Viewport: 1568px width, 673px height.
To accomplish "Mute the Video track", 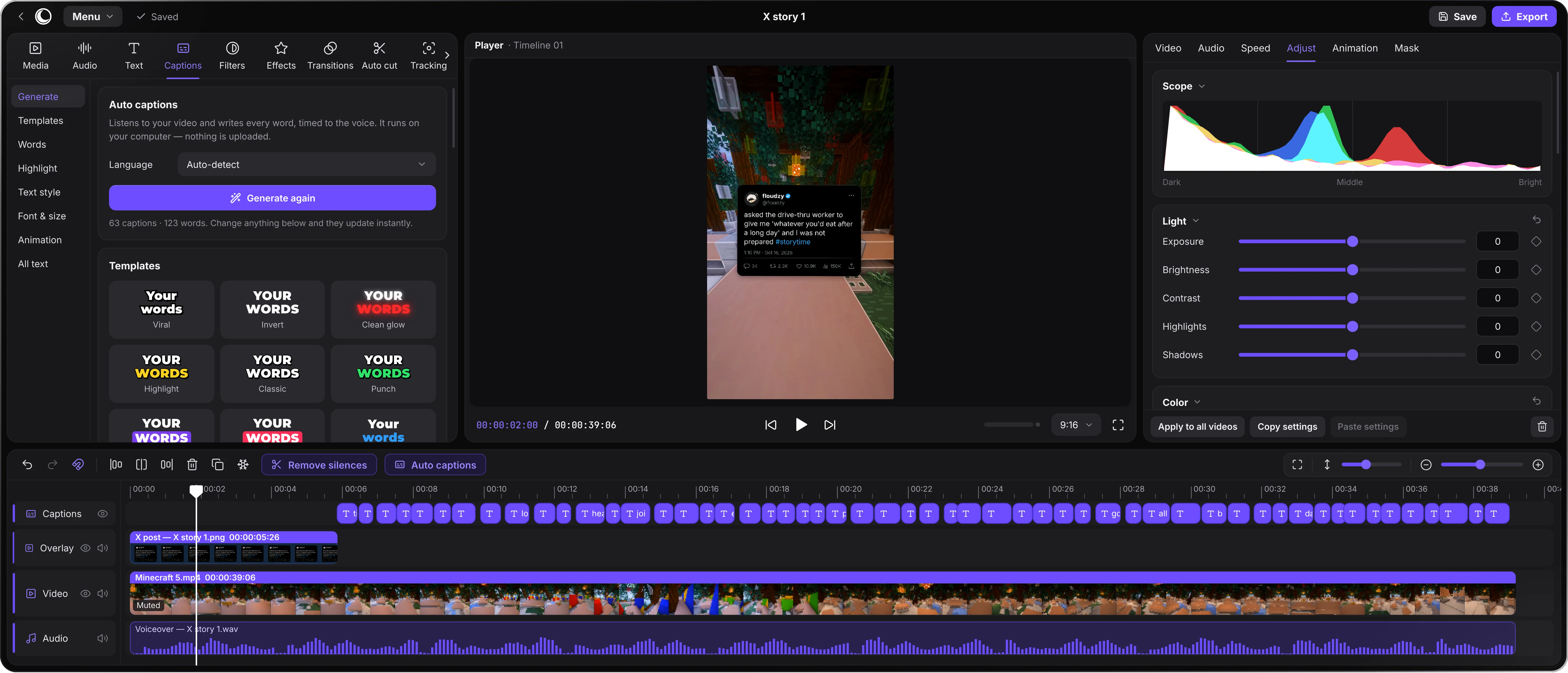I will (x=103, y=593).
